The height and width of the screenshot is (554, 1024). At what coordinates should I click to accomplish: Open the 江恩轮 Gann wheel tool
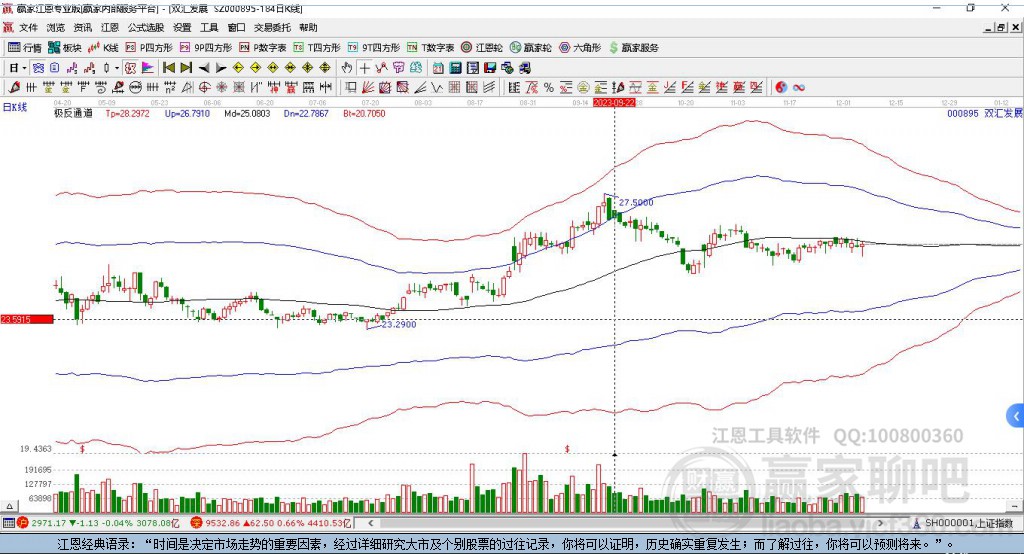(482, 48)
